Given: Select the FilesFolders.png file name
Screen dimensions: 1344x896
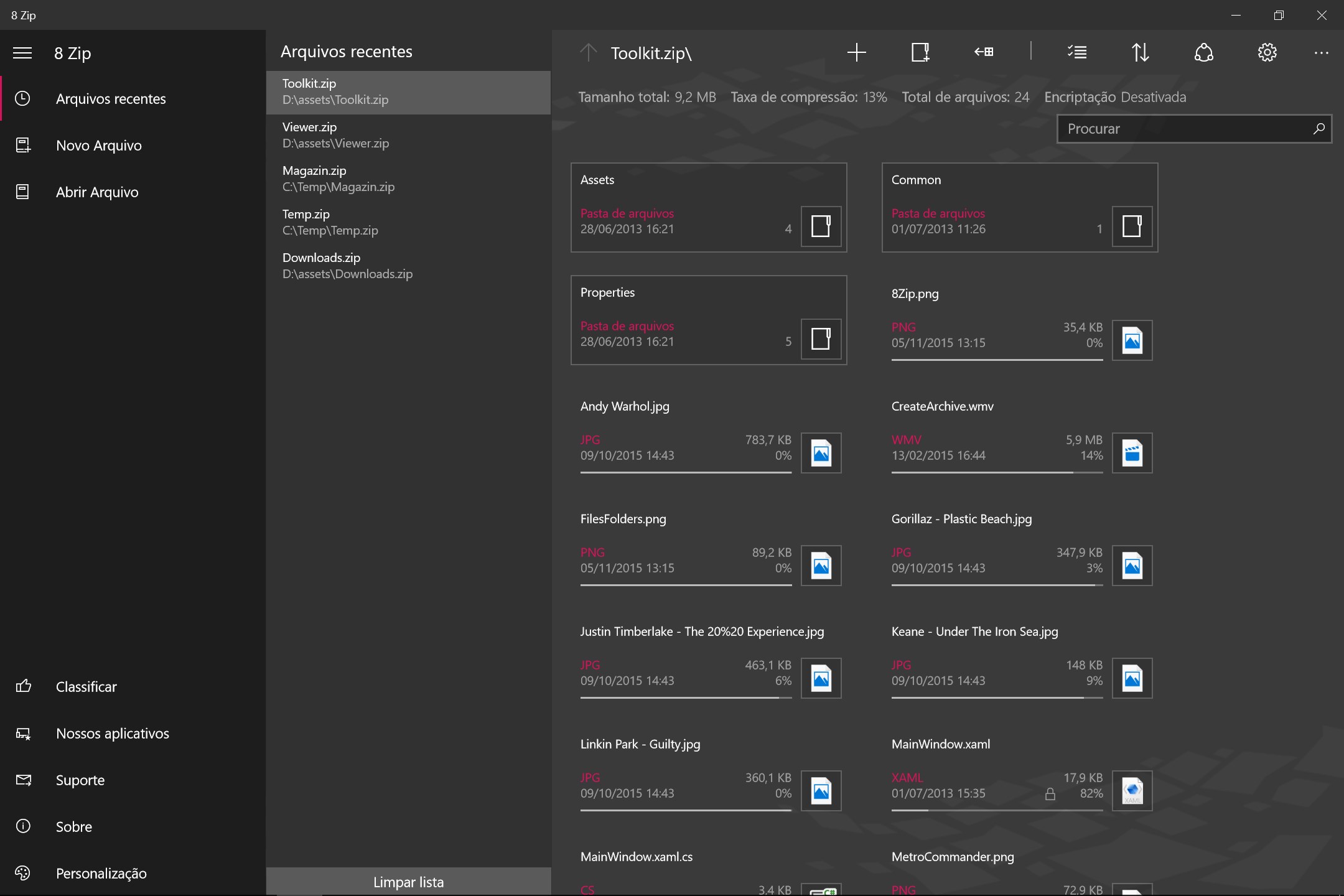Looking at the screenshot, I should click(x=623, y=519).
